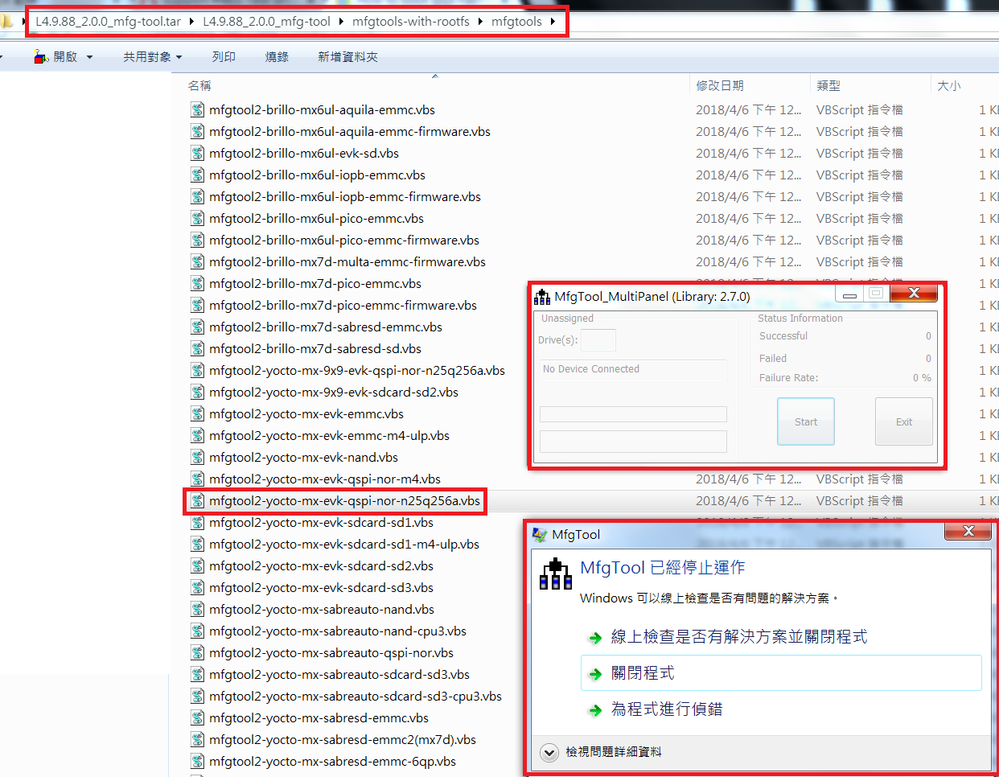Close the MfgTool crash dialog
The height and width of the screenshot is (777, 999).
(x=968, y=531)
